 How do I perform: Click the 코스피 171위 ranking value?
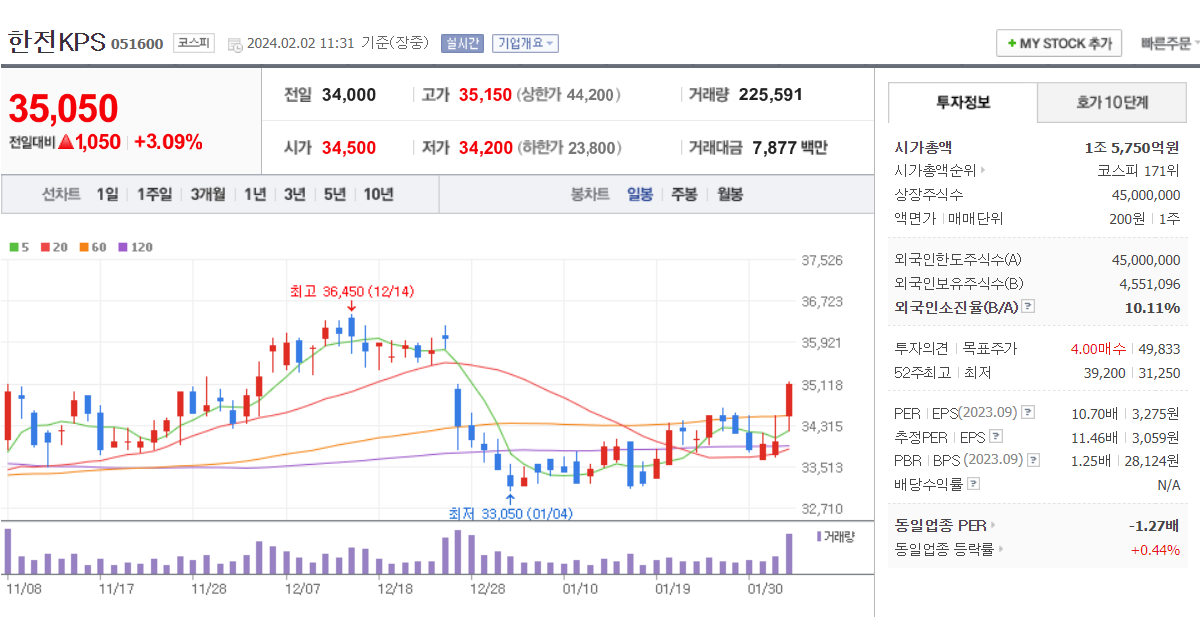[1138, 171]
